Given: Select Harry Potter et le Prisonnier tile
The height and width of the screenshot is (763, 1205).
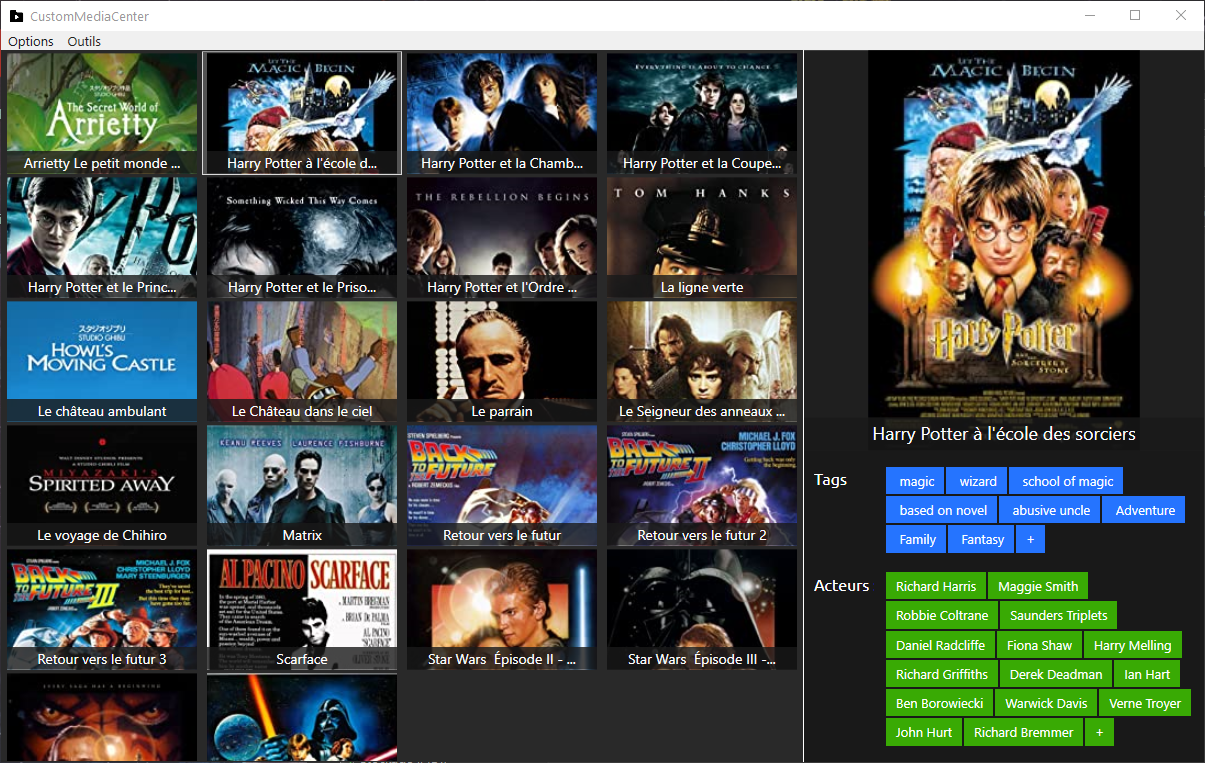Looking at the screenshot, I should pyautogui.click(x=302, y=237).
